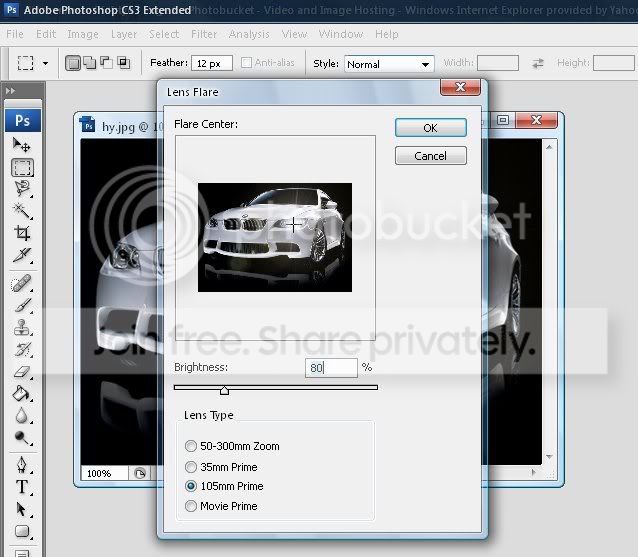Click the Ps logo atop the toolbox
The width and height of the screenshot is (638, 557).
(x=23, y=120)
